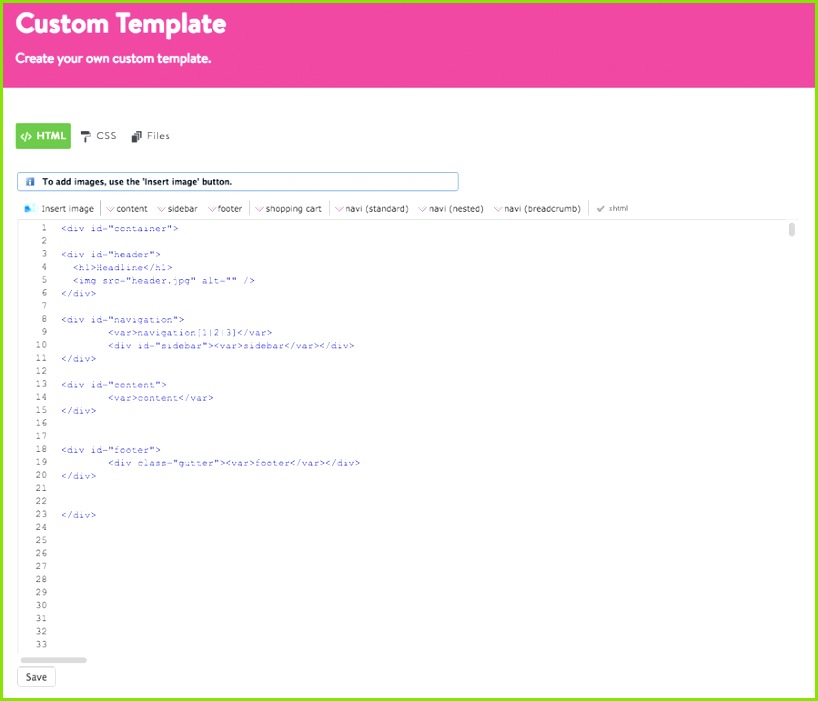Viewport: 818px width, 701px height.
Task: Open the CSS tab
Action: tap(99, 136)
